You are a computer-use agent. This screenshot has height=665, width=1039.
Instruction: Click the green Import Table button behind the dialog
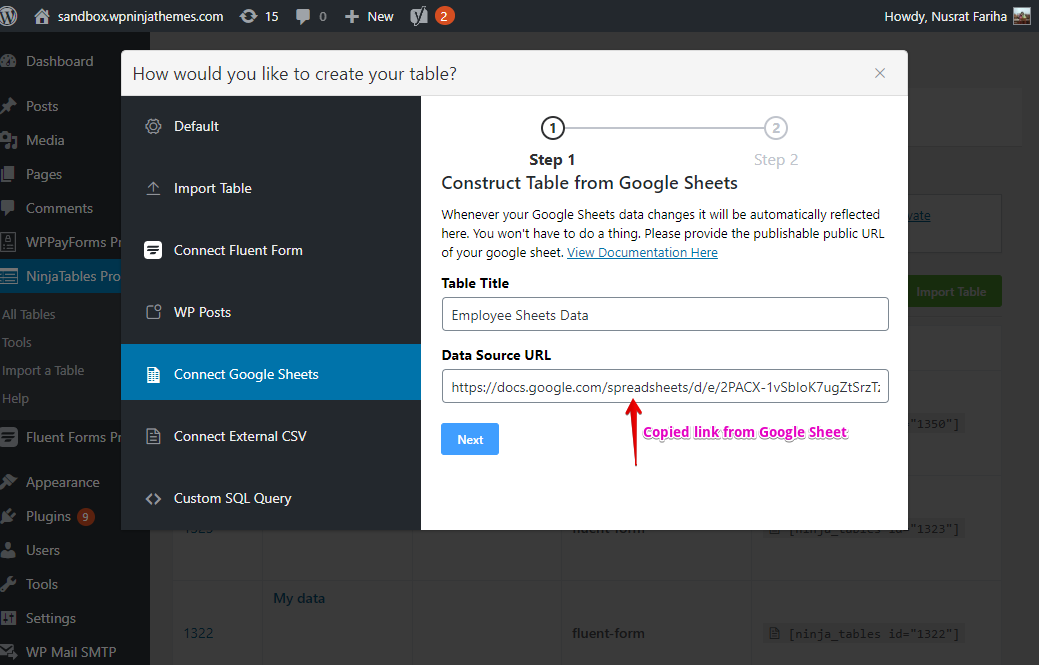951,291
